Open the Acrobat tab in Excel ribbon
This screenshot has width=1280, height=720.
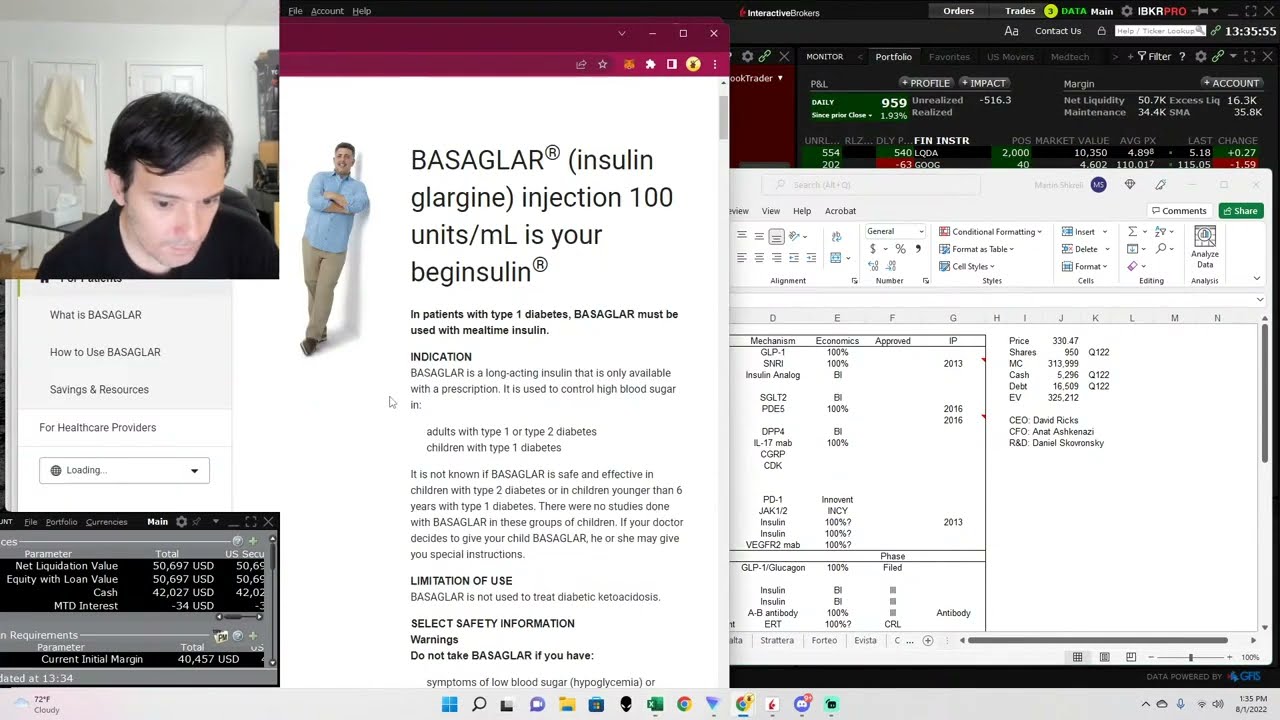point(840,211)
